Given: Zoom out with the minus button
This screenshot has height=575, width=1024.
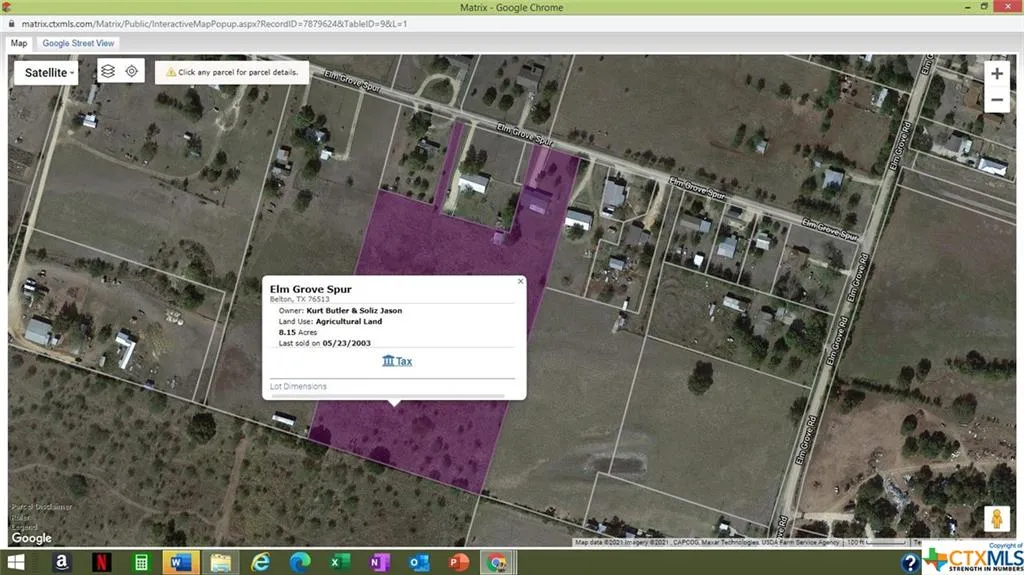Looking at the screenshot, I should coord(996,100).
